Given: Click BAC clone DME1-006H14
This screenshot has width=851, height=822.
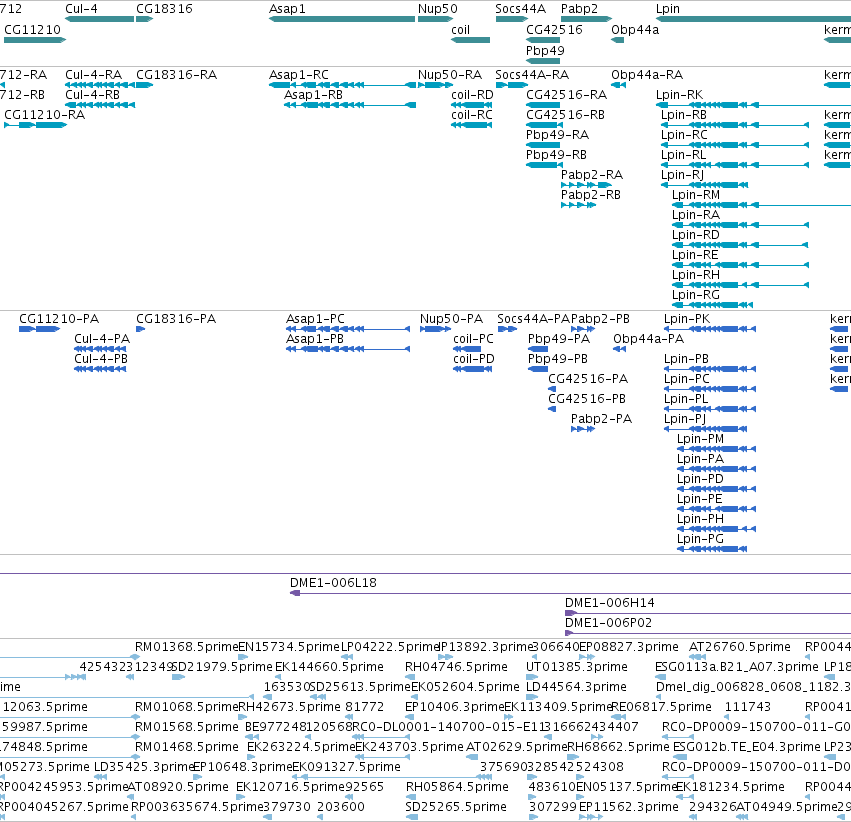Looking at the screenshot, I should tap(708, 613).
